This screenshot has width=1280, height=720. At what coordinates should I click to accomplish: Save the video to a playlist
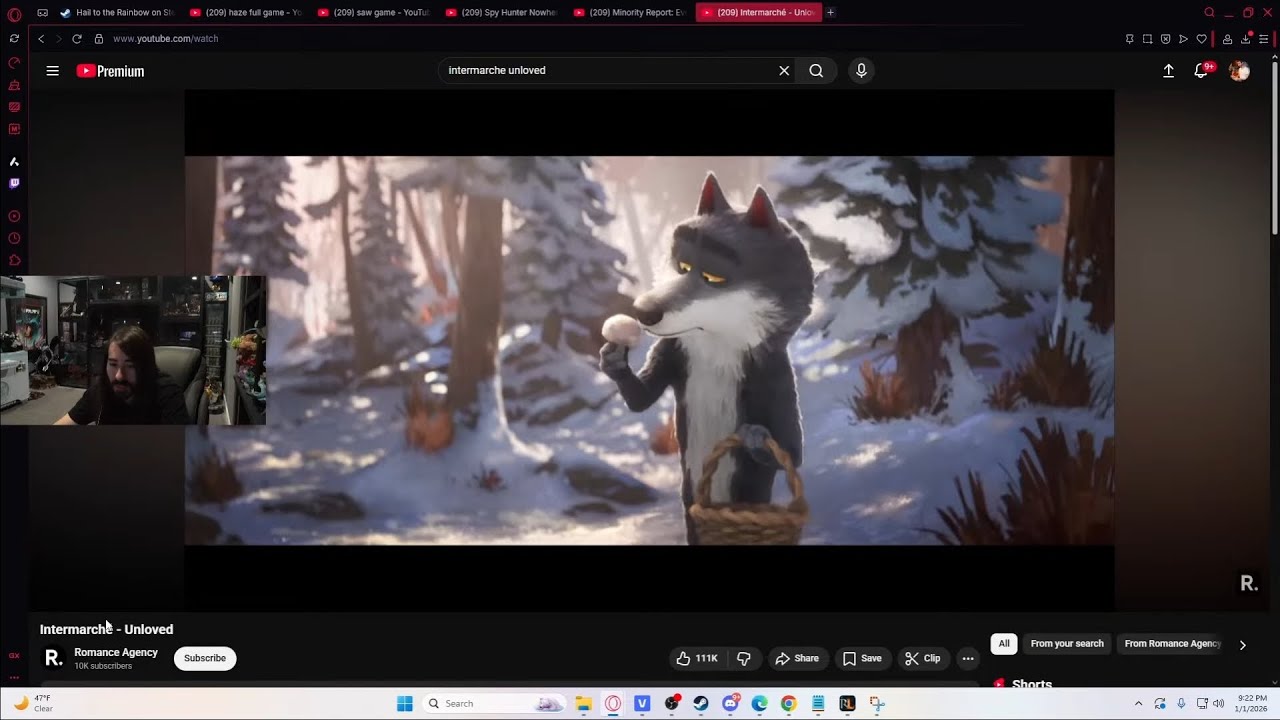pyautogui.click(x=862, y=658)
